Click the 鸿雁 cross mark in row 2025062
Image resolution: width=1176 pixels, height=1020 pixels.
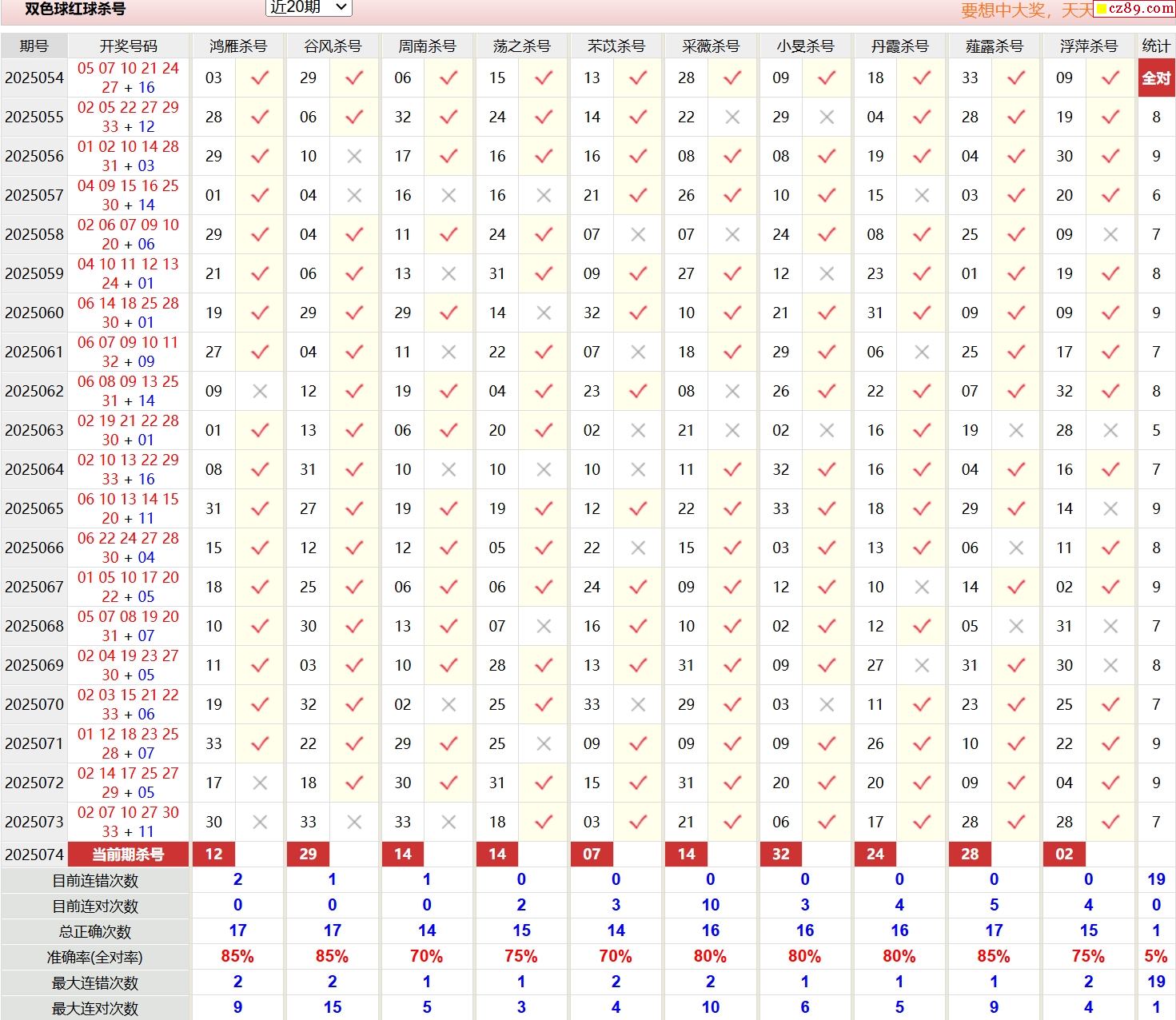point(260,392)
